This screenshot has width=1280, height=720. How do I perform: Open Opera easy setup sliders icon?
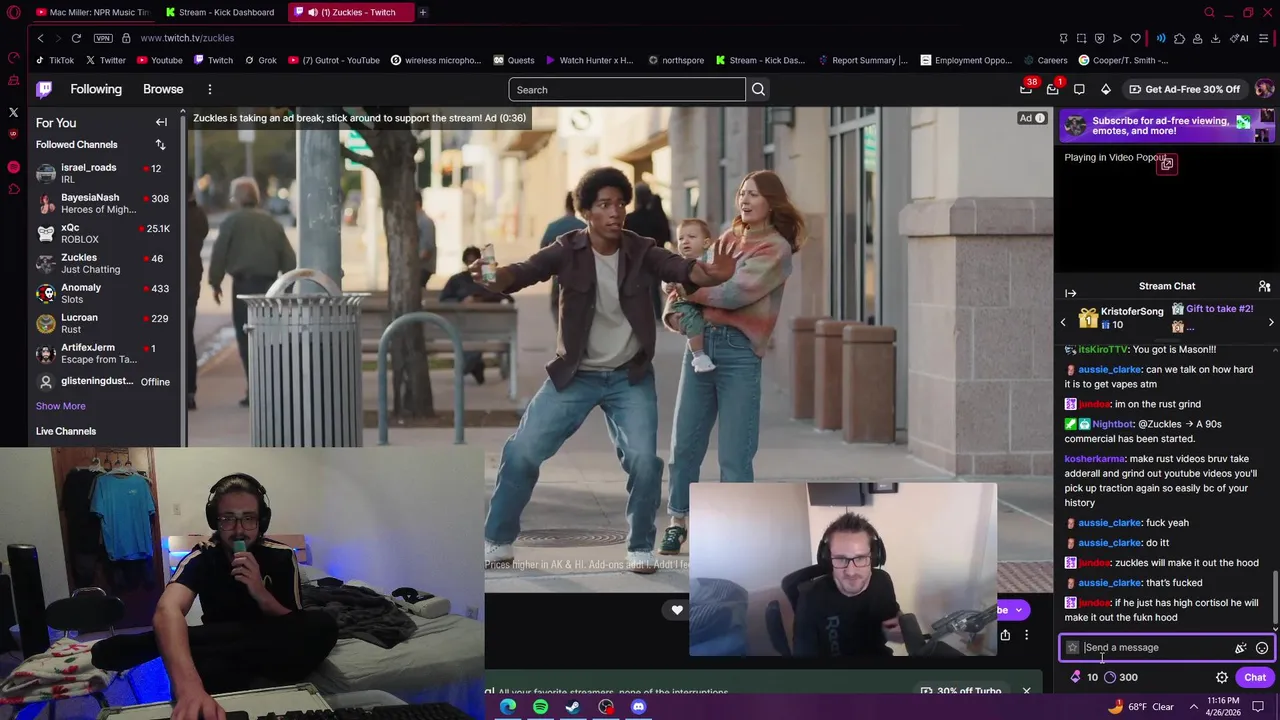(x=1264, y=38)
